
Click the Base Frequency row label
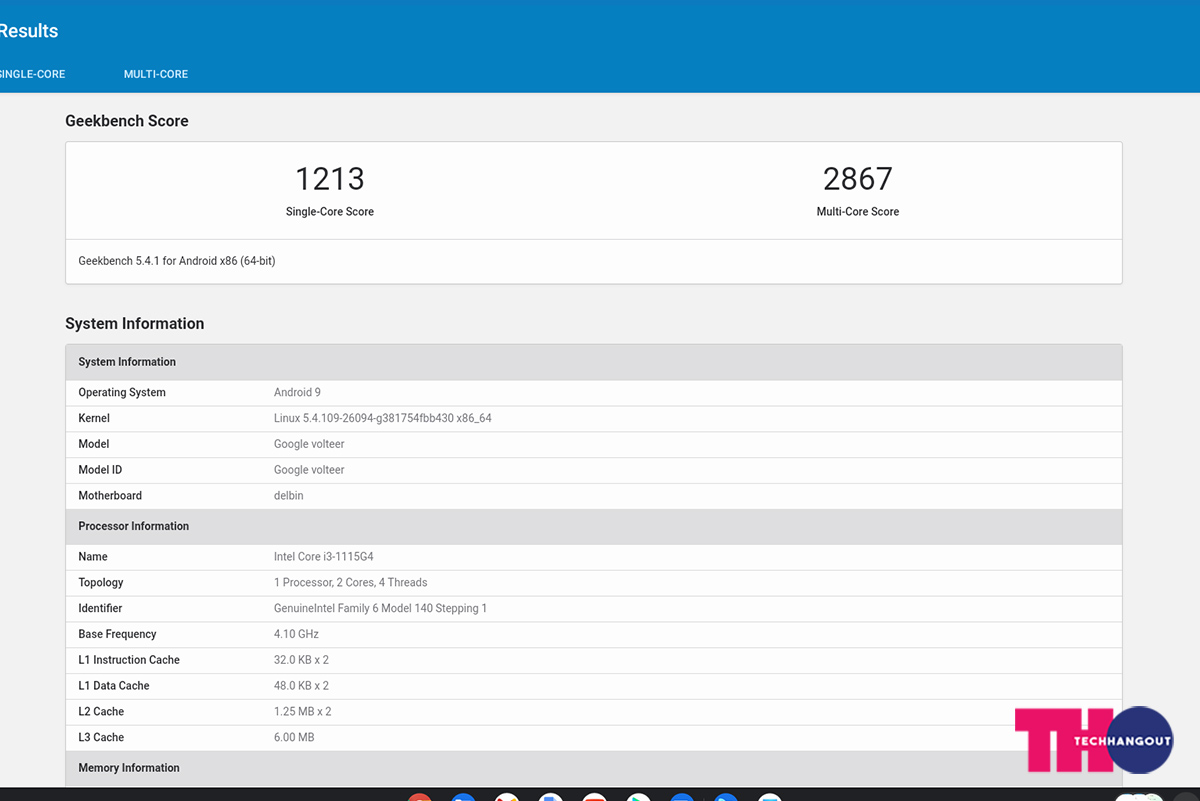pos(117,634)
